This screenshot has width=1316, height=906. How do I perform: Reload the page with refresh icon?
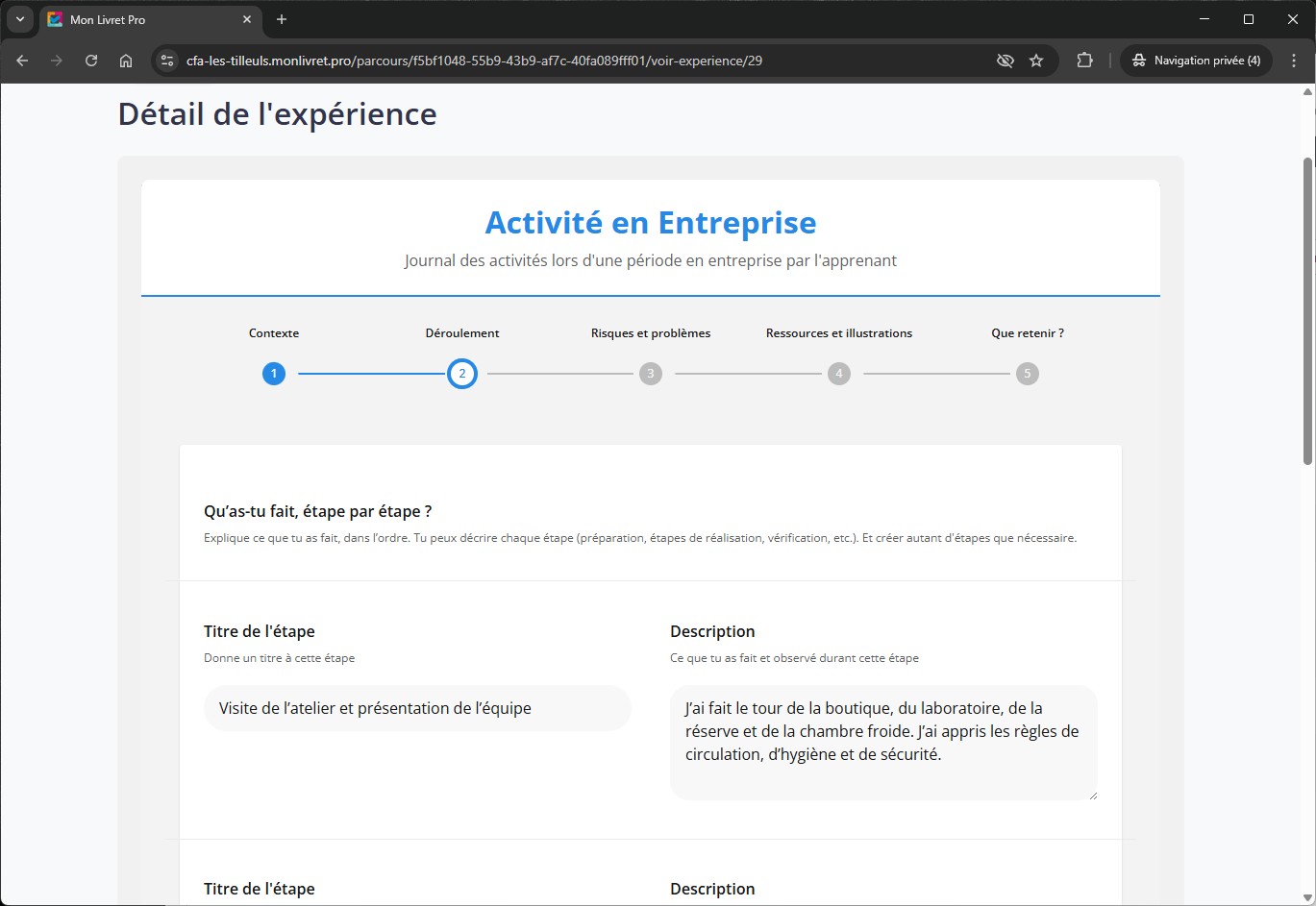[x=91, y=61]
